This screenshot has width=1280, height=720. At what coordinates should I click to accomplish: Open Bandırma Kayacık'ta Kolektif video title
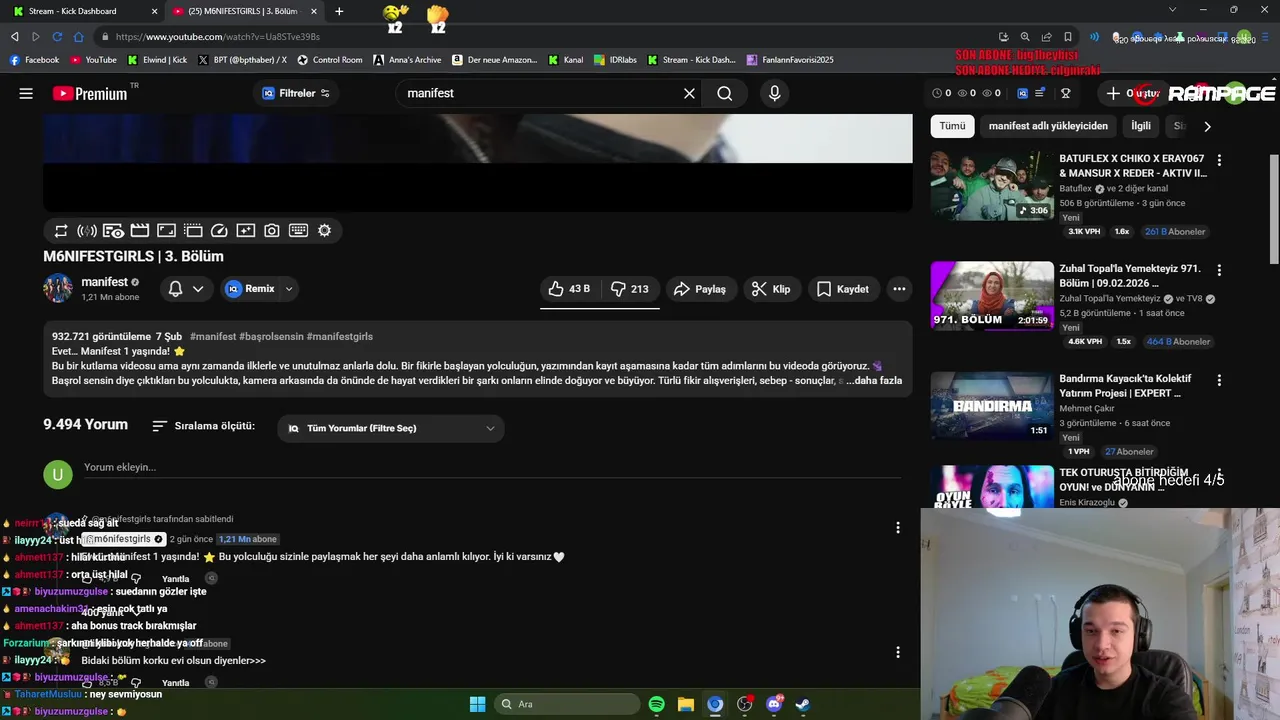click(x=1125, y=386)
